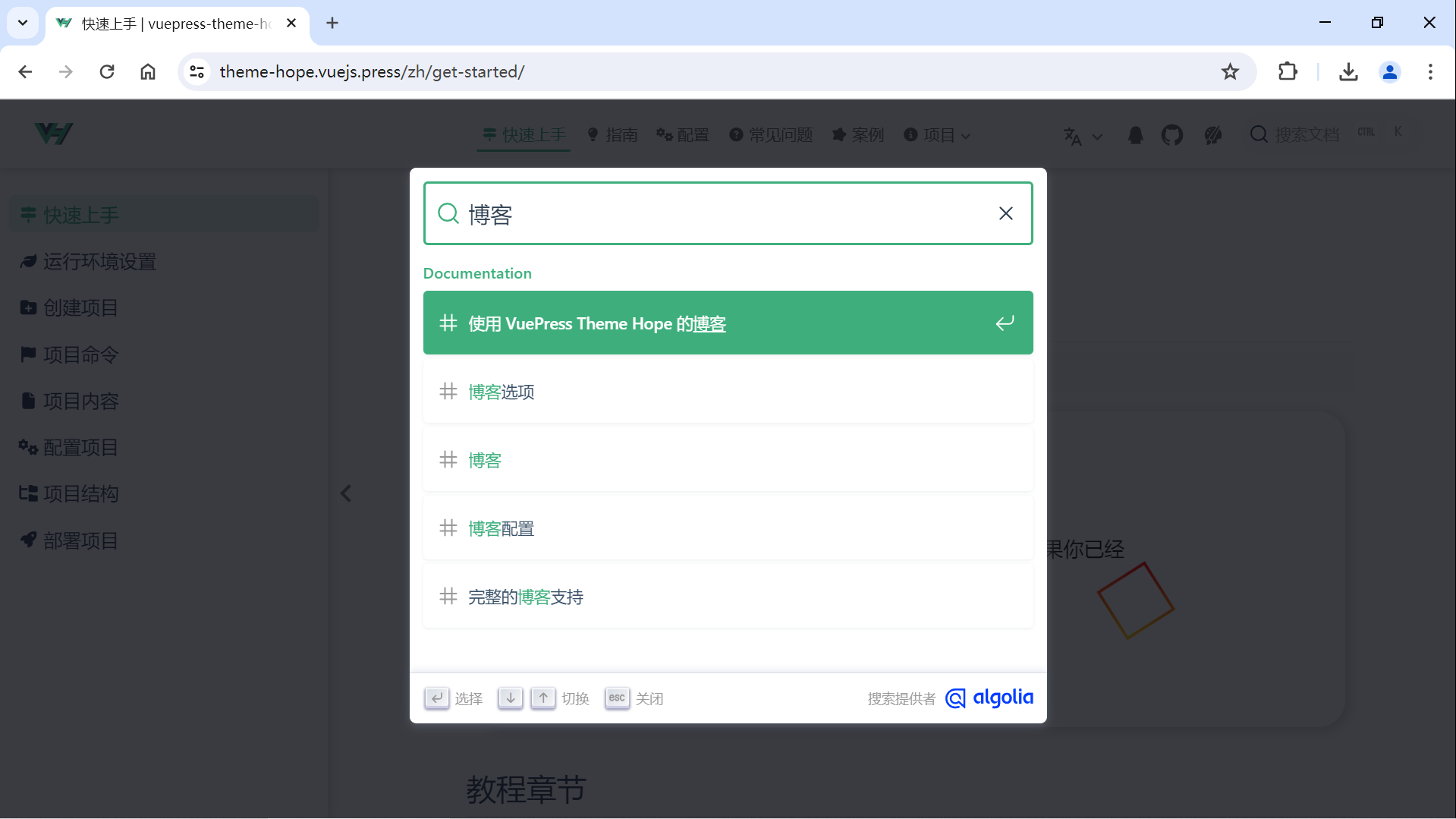
Task: Click the up-arrow key hint icon
Action: point(543,698)
